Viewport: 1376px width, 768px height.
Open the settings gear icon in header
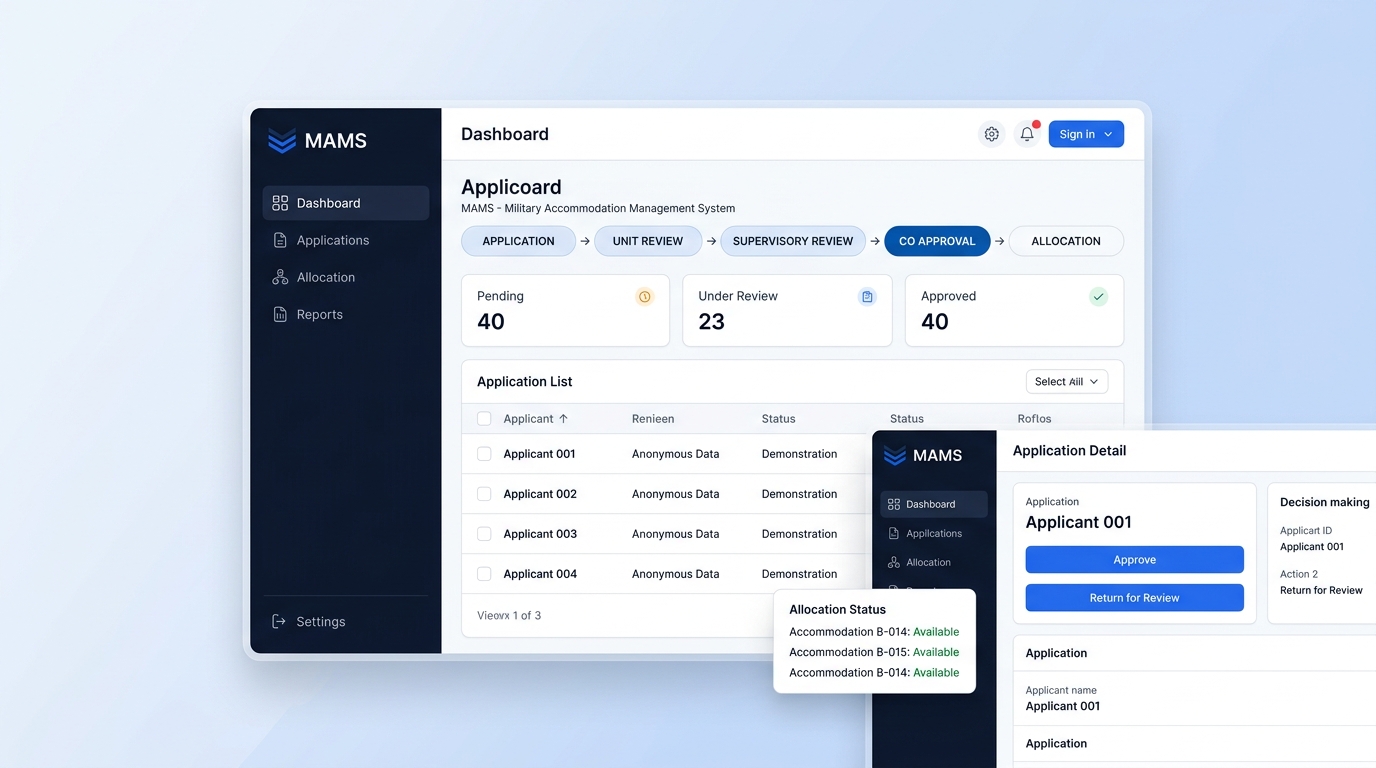coord(991,134)
